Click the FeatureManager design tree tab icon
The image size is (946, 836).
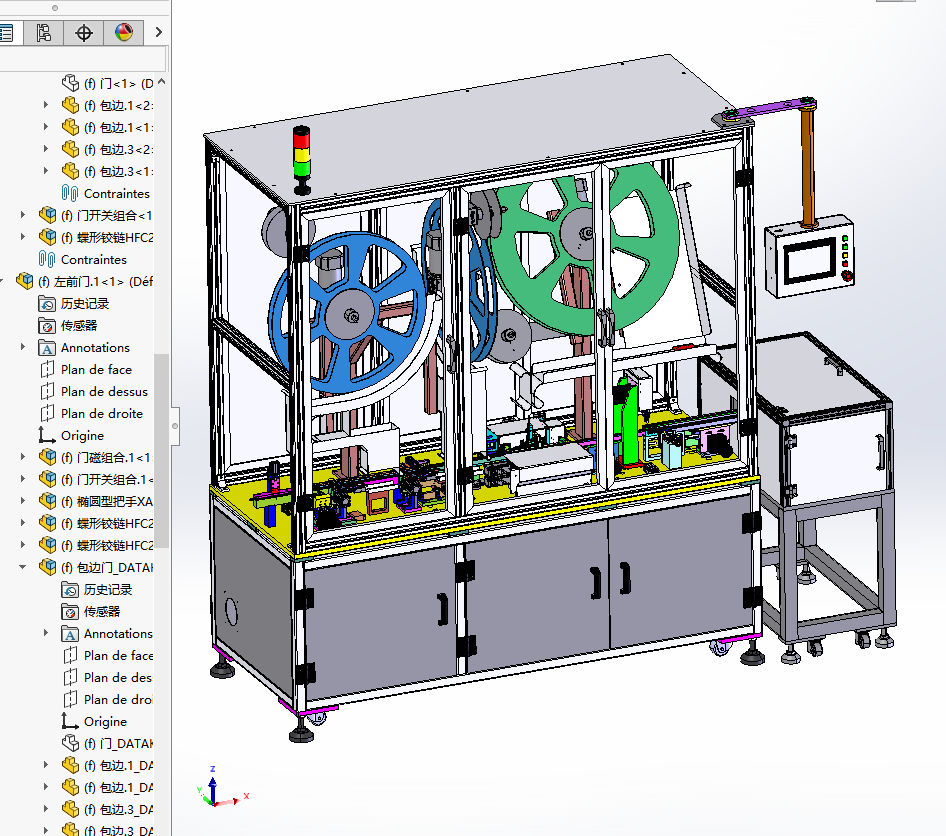[6, 33]
